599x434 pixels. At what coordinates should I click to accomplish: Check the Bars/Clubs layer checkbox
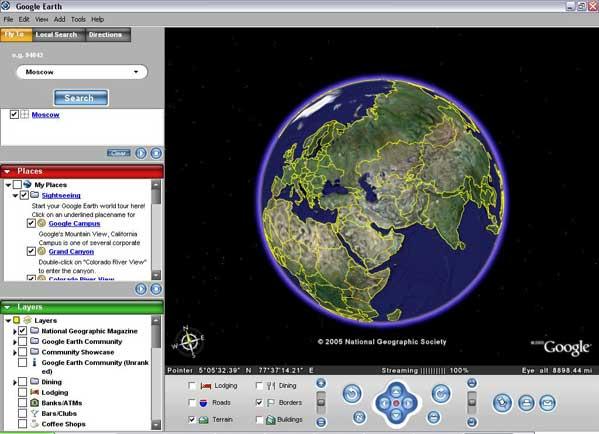[23, 413]
